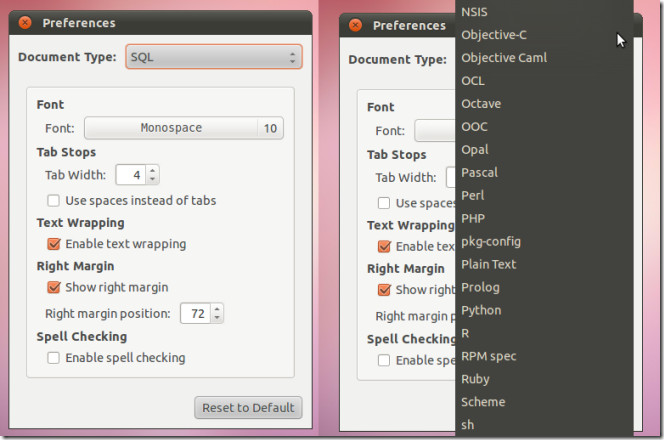
Task: Select Scheme from the list
Action: click(544, 401)
